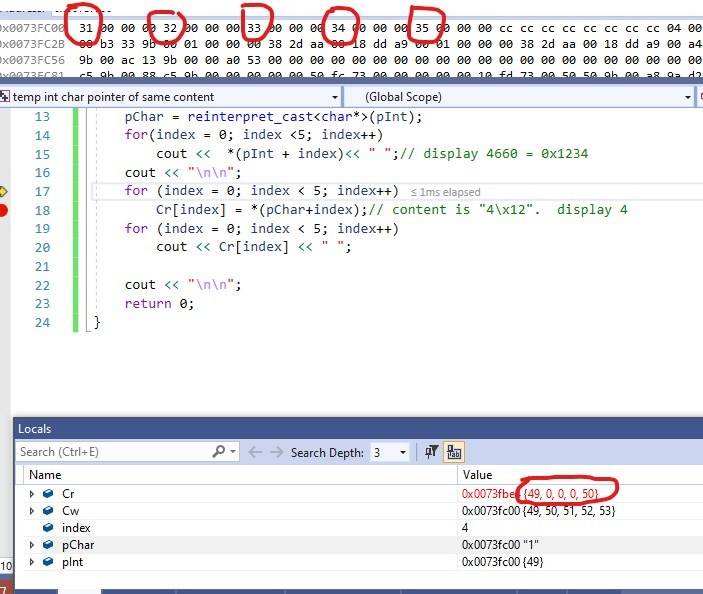Viewport: 703px width, 594px height.
Task: Select the pChar value "1"
Action: pos(531,545)
